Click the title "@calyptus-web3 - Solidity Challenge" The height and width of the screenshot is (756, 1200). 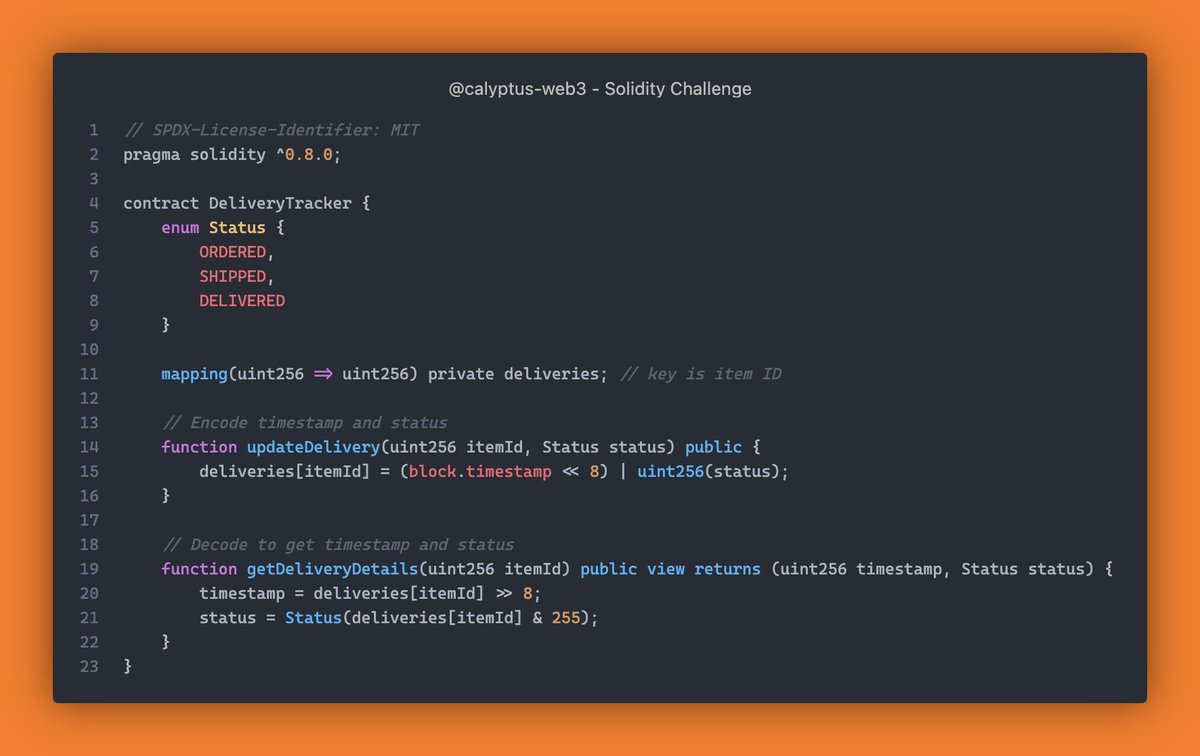600,89
